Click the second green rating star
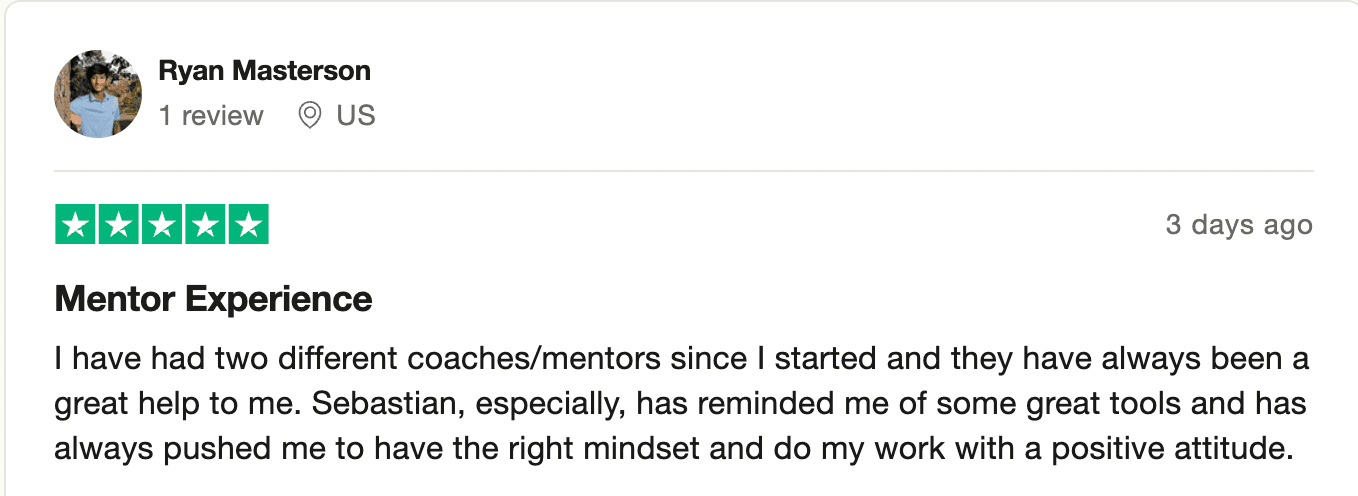Viewport: 1358px width, 496px height. coord(118,225)
